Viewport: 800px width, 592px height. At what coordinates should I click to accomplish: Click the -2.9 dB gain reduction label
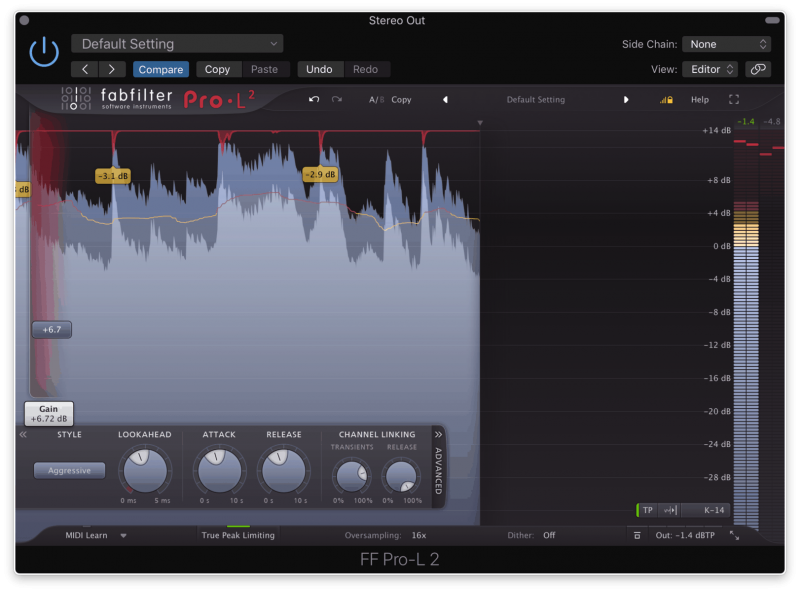[320, 175]
